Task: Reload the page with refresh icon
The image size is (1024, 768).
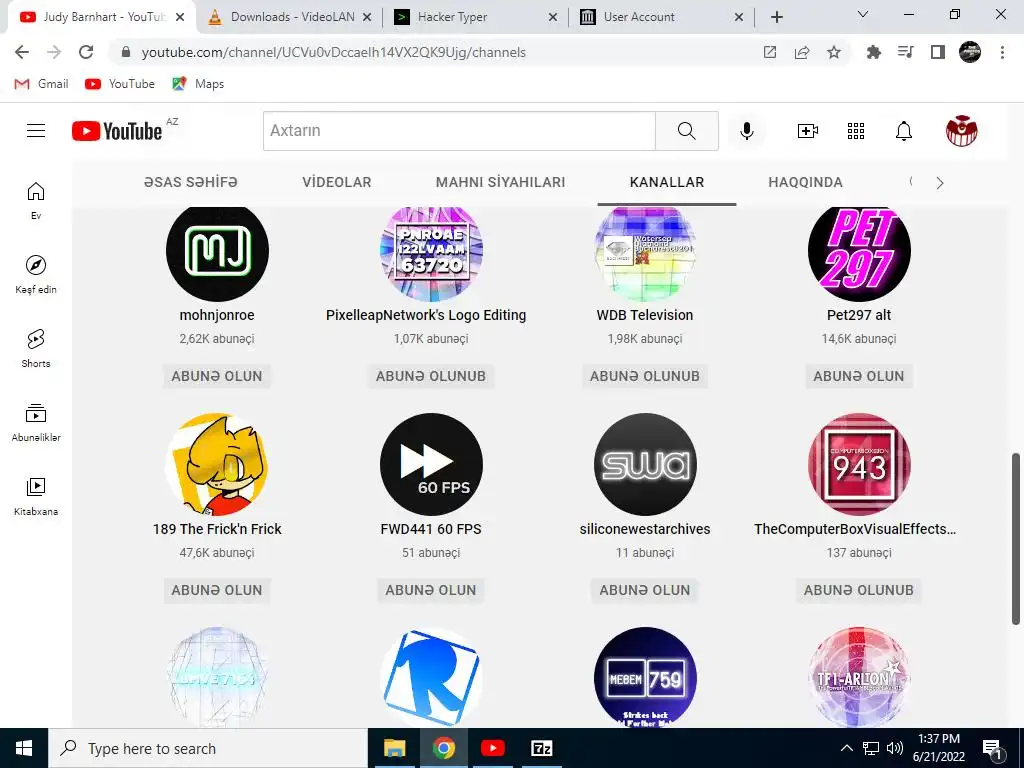Action: 86,52
